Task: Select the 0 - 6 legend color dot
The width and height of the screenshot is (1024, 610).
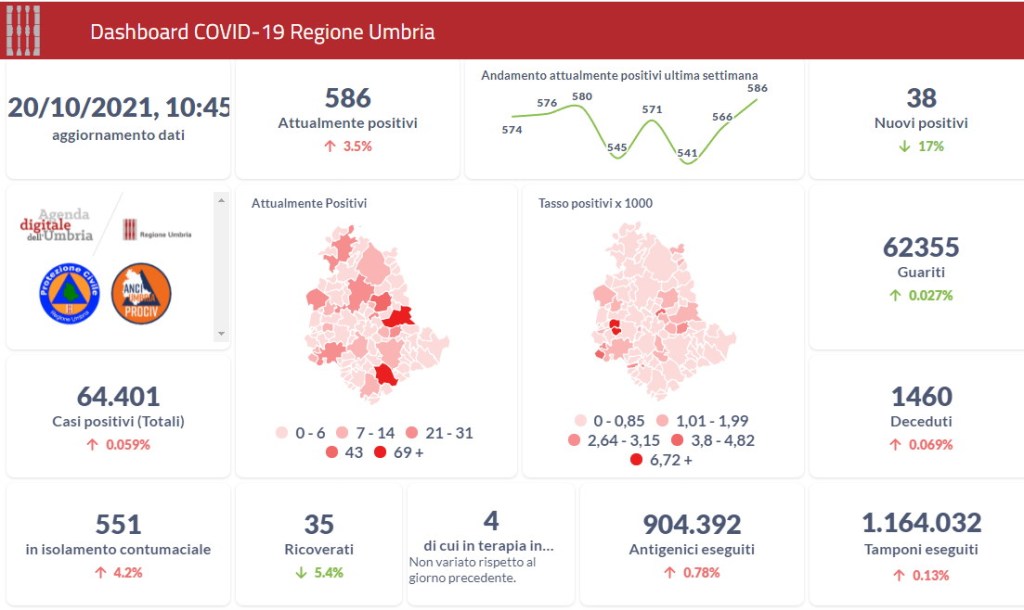Action: [282, 432]
